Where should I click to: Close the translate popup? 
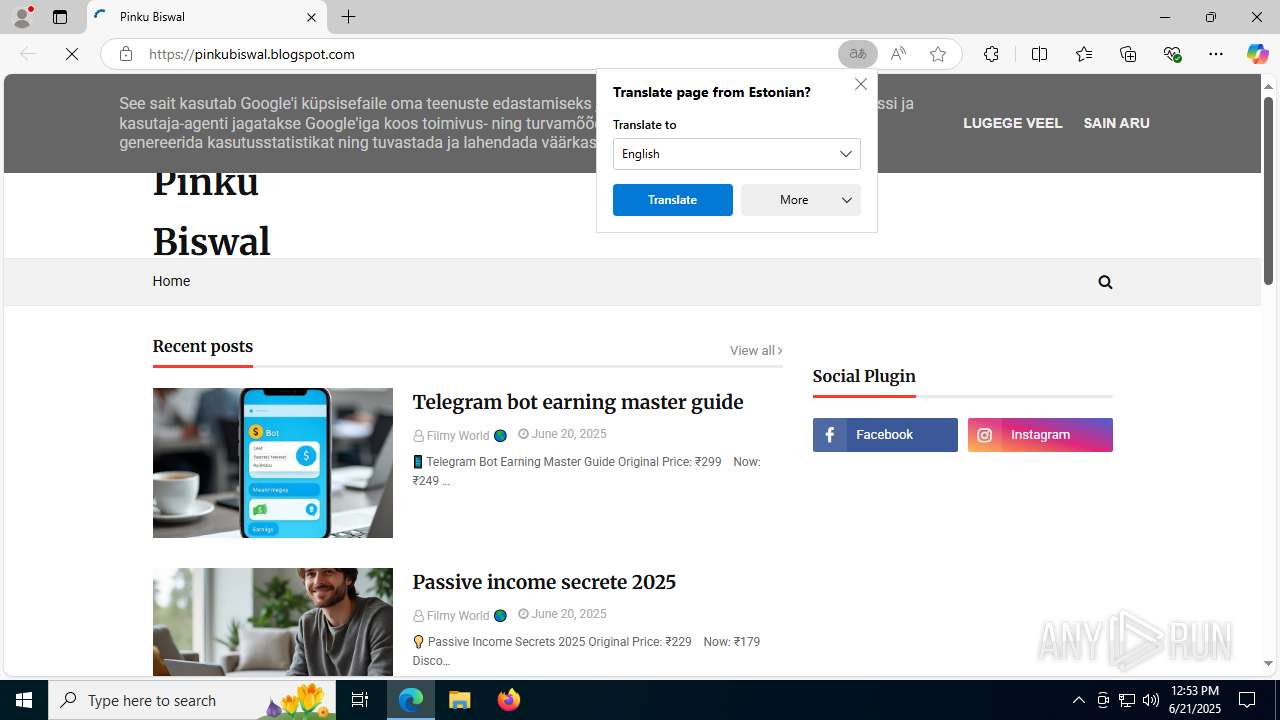point(861,84)
